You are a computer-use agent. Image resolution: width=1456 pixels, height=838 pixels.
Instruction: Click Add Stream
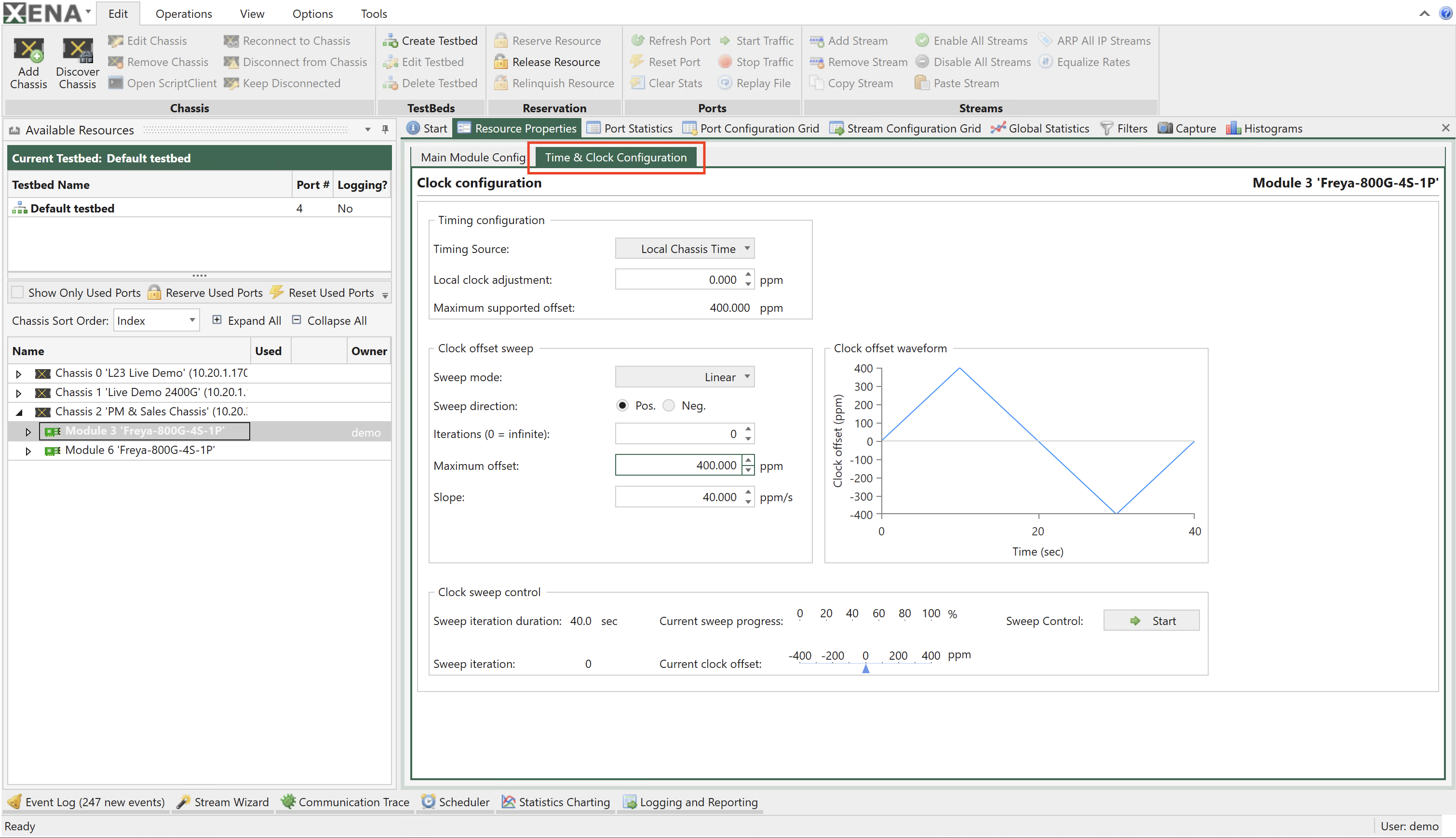point(848,41)
